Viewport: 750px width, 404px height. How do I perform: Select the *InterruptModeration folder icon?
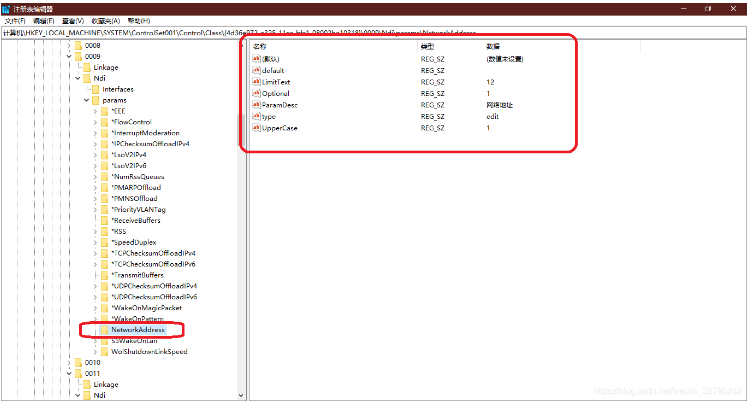104,133
